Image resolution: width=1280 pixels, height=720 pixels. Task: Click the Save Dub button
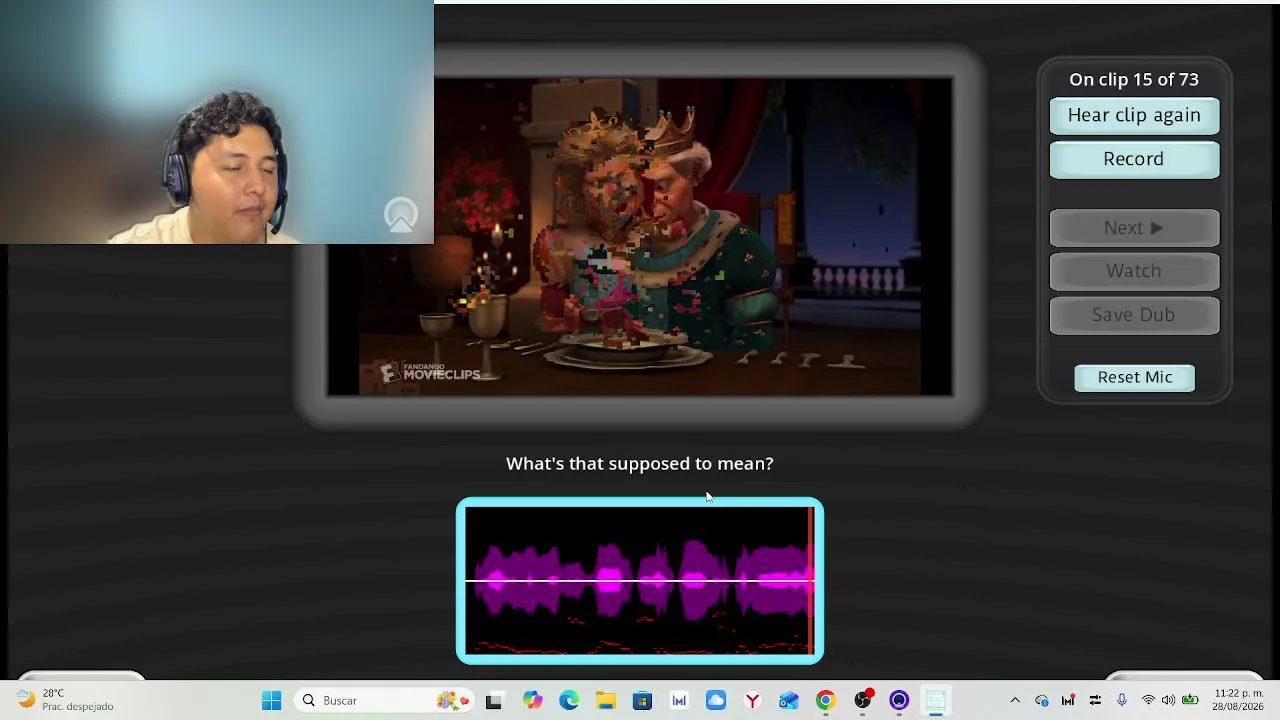point(1134,315)
